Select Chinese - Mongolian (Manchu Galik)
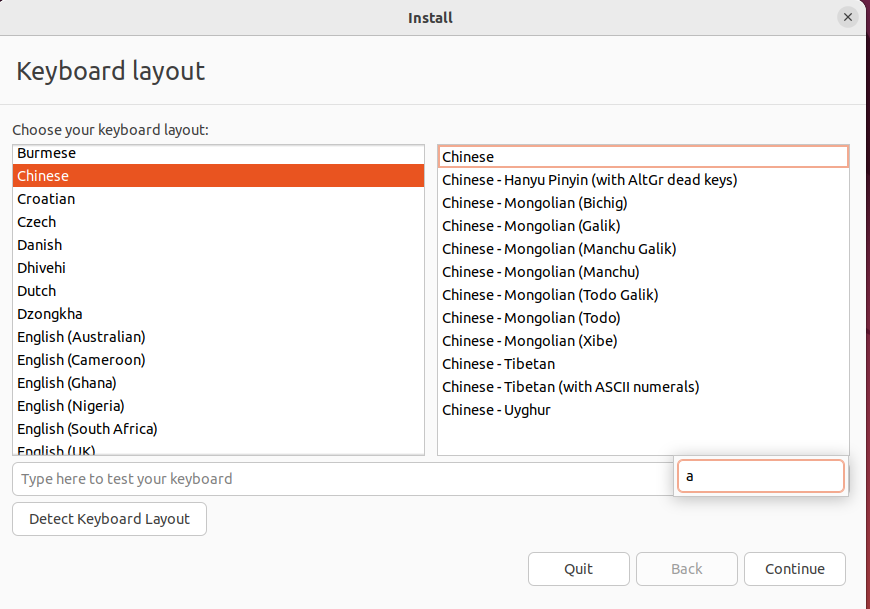 tap(643, 249)
